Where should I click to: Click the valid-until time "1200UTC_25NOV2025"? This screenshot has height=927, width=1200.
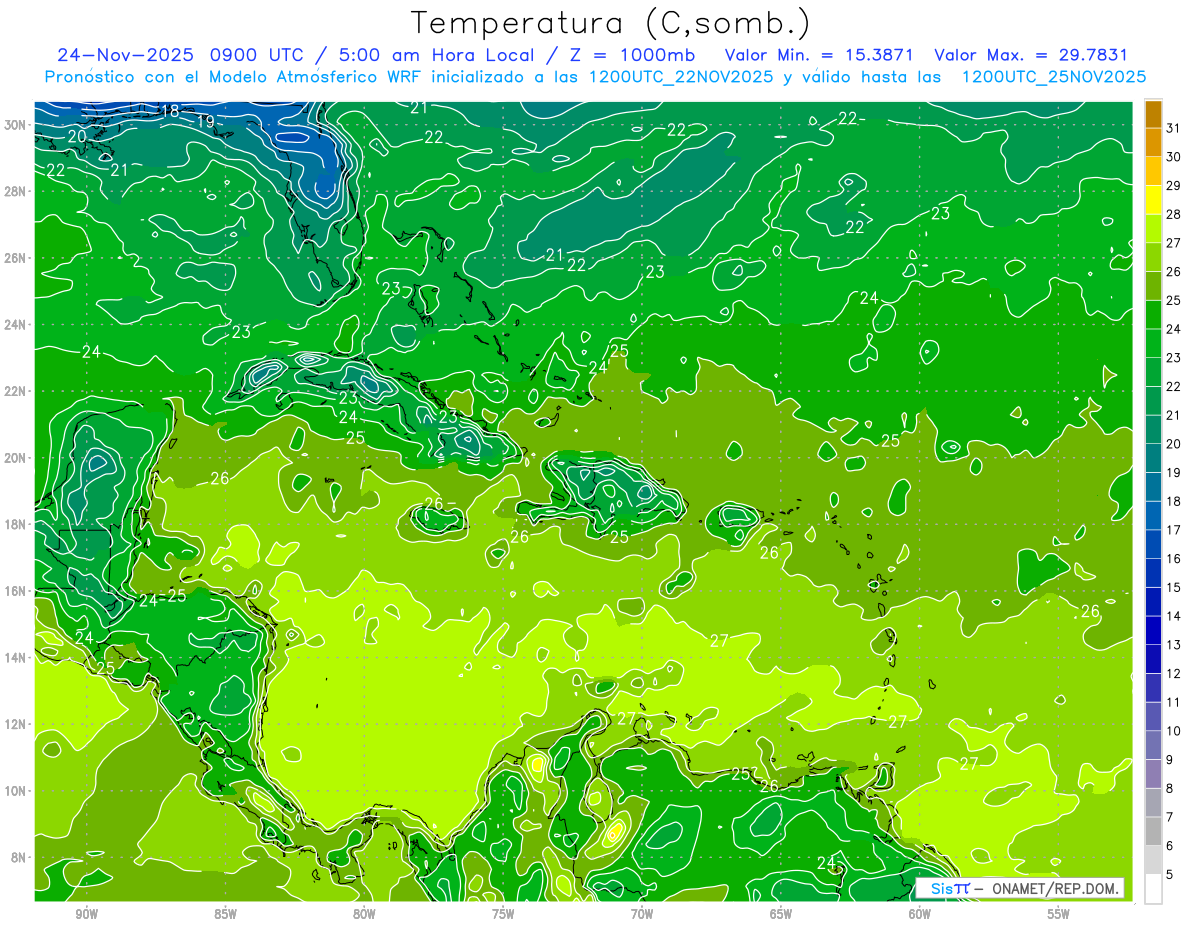pos(1053,77)
